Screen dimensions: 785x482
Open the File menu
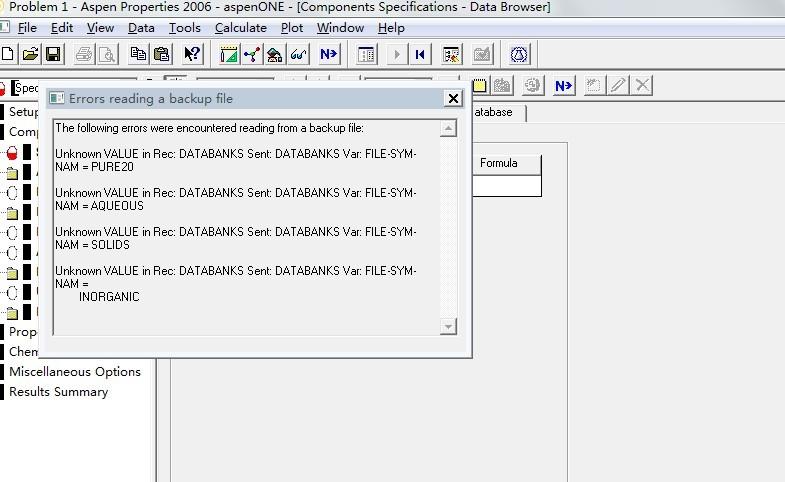(27, 28)
